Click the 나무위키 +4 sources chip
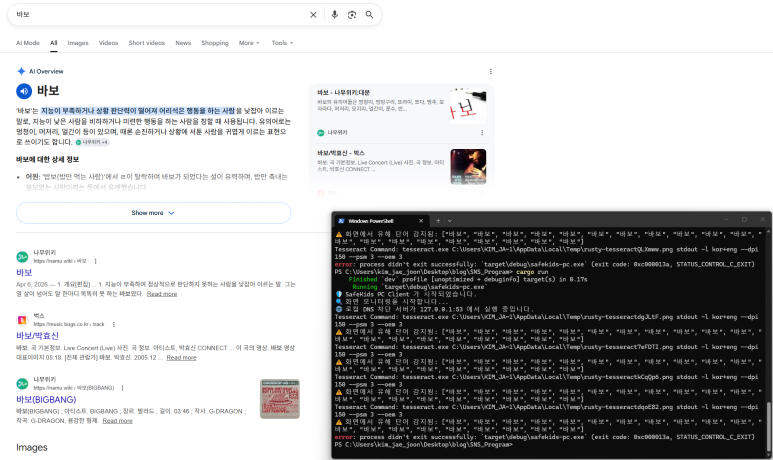 click(92, 142)
